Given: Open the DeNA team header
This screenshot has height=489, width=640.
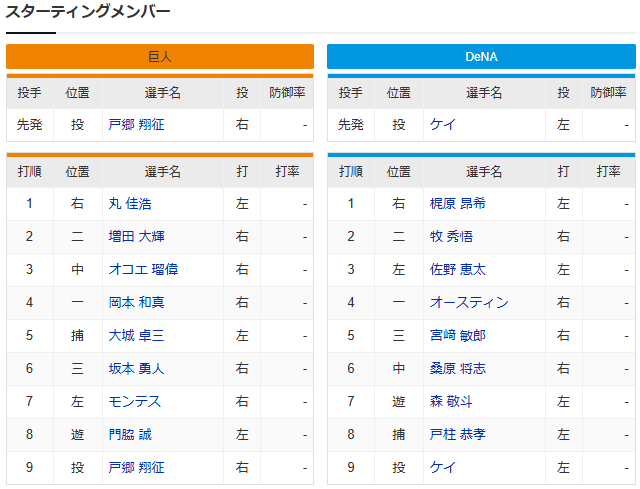Looking at the screenshot, I should click(x=481, y=56).
